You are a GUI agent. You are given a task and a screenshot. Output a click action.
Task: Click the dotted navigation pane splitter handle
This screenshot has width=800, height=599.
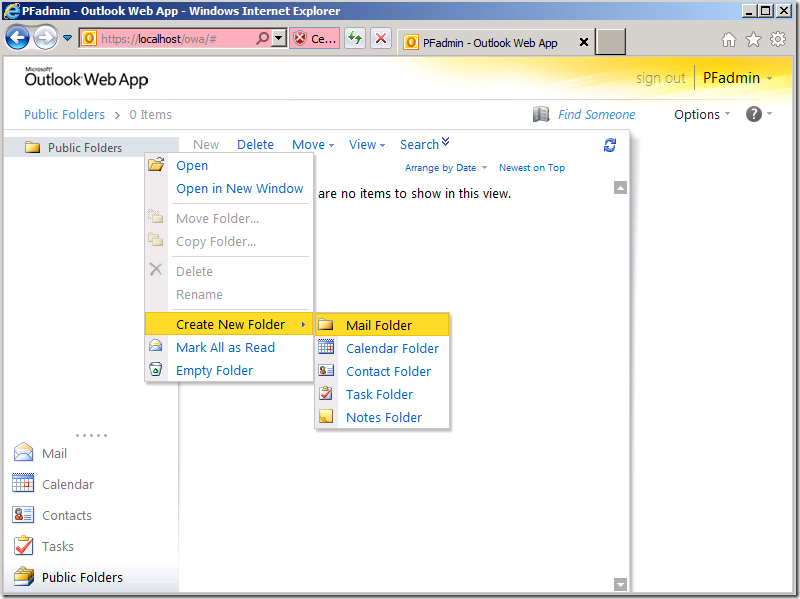pos(91,435)
